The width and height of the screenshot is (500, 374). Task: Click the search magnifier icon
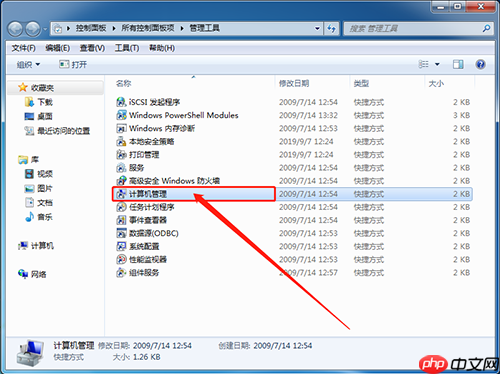point(486,29)
